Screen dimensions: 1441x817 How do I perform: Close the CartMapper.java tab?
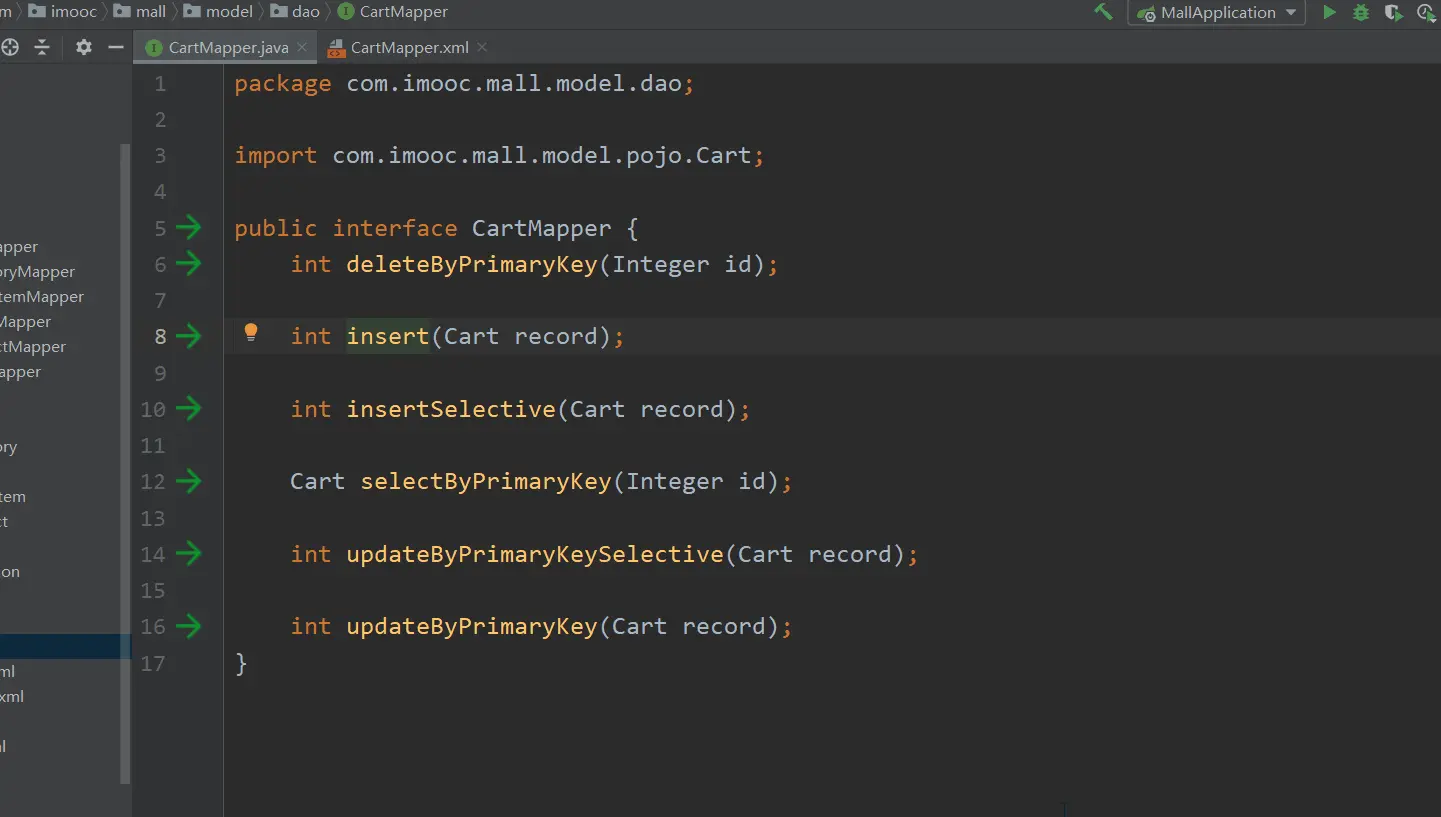point(301,47)
